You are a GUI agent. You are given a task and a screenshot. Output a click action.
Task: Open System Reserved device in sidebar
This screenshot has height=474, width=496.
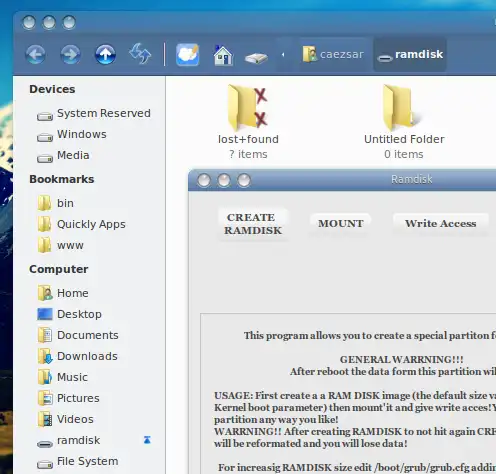coord(94,114)
